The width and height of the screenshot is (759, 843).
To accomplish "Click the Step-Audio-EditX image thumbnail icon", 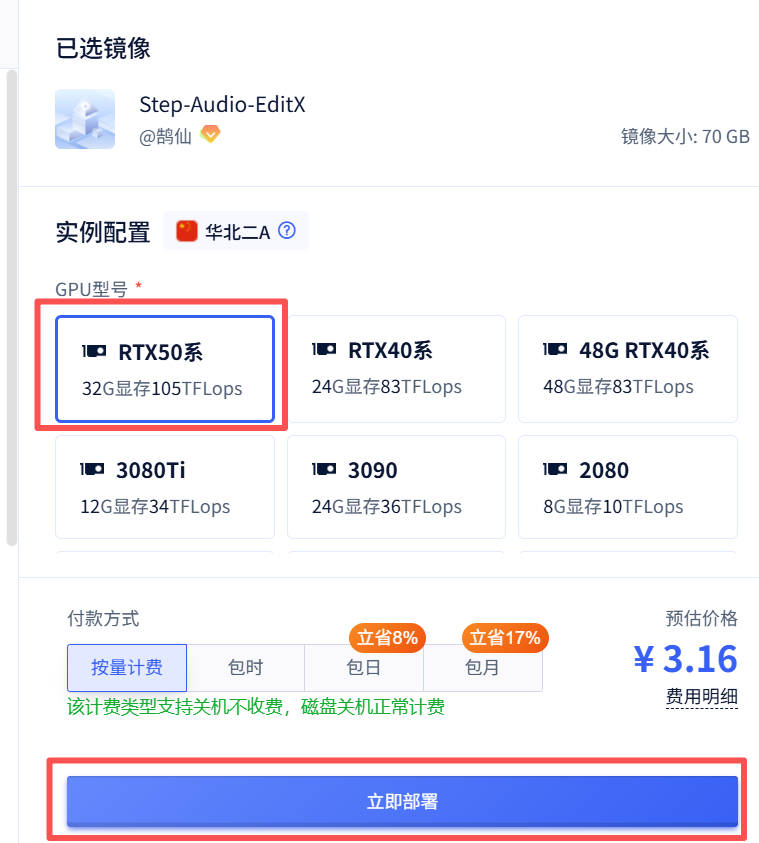I will (84, 119).
